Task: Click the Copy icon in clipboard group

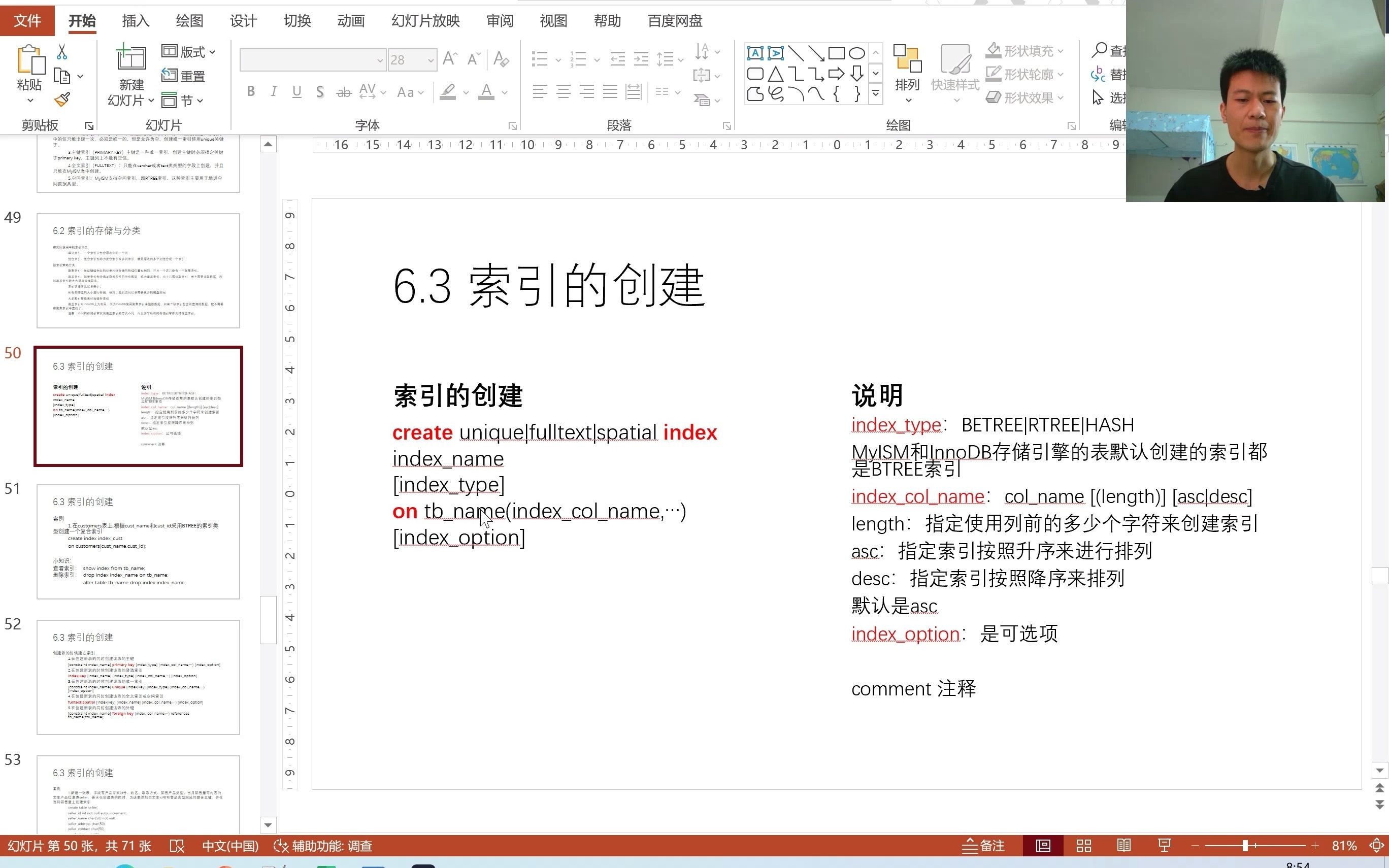Action: (62, 76)
